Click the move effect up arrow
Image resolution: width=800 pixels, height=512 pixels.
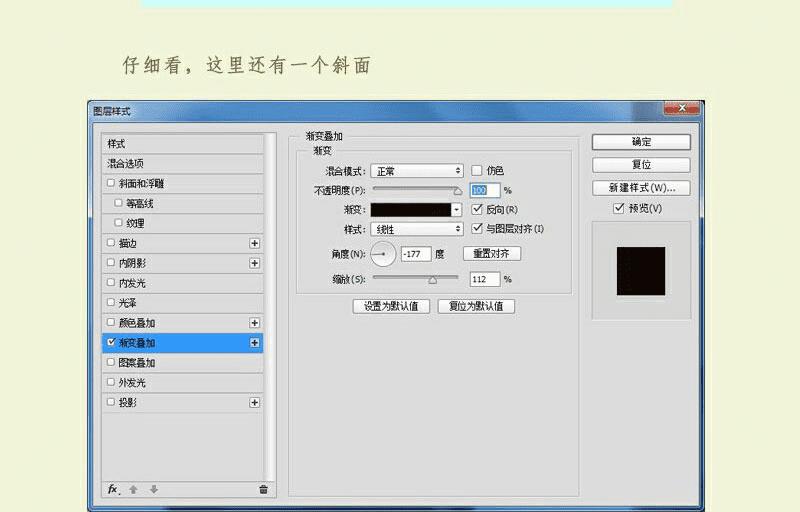coord(133,490)
